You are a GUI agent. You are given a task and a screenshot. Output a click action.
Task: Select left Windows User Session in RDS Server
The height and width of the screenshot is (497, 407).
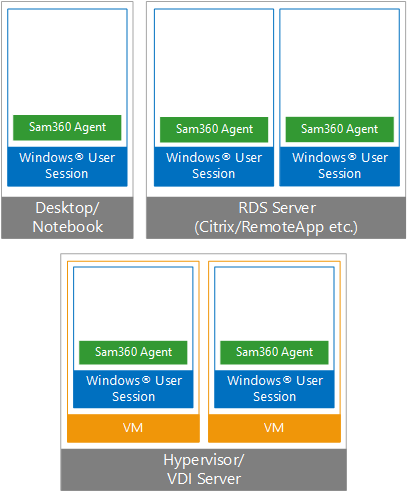point(214,166)
